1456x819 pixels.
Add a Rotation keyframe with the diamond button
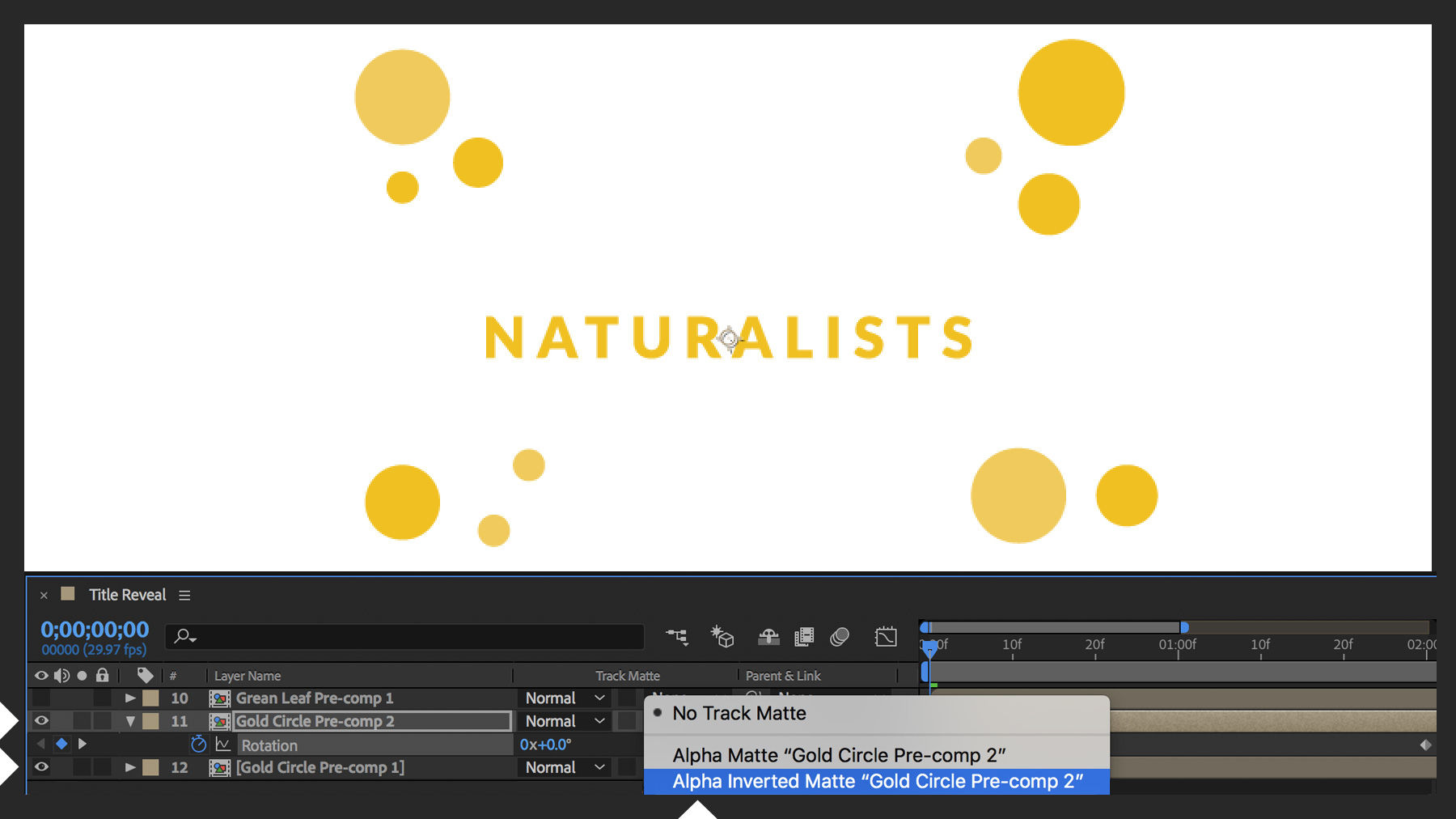tap(61, 745)
